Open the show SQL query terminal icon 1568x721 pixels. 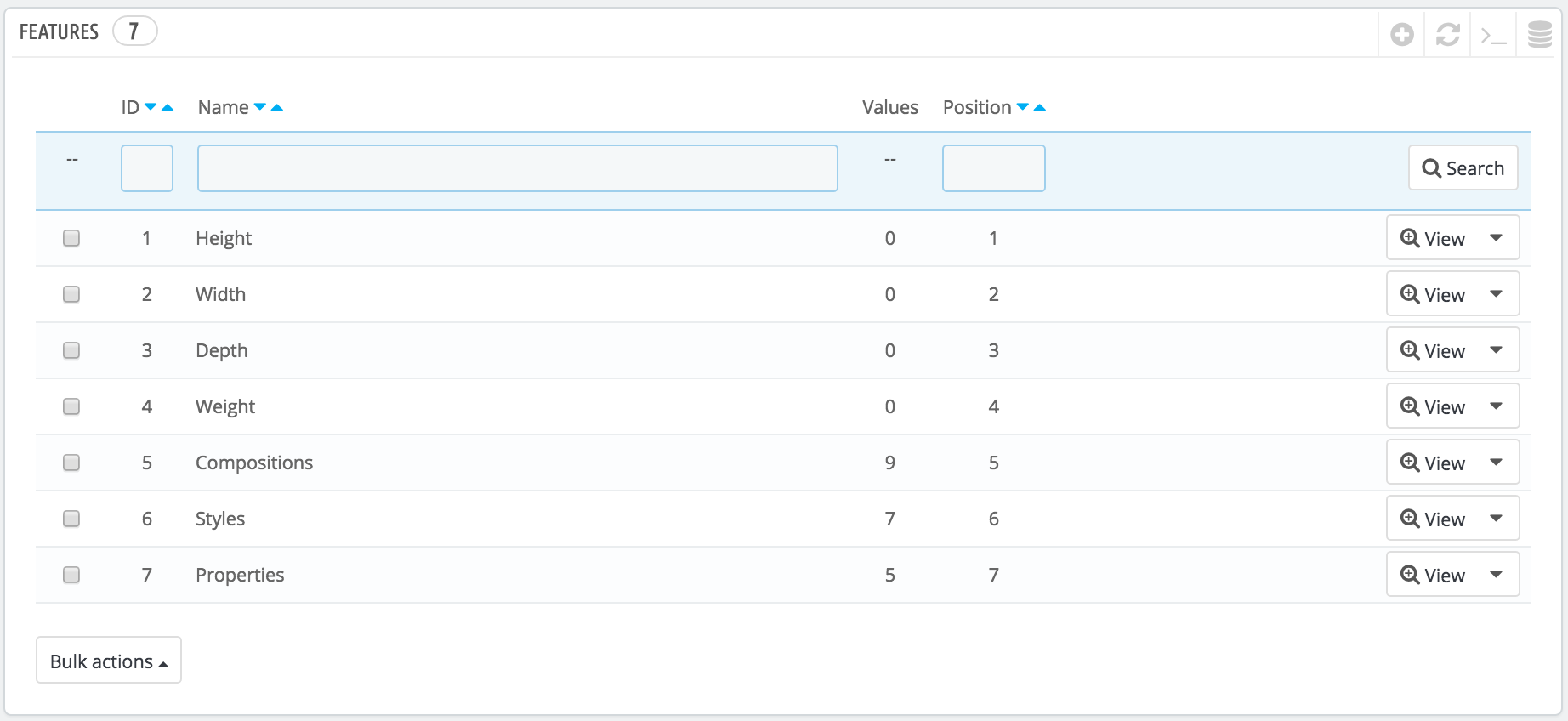click(1493, 35)
